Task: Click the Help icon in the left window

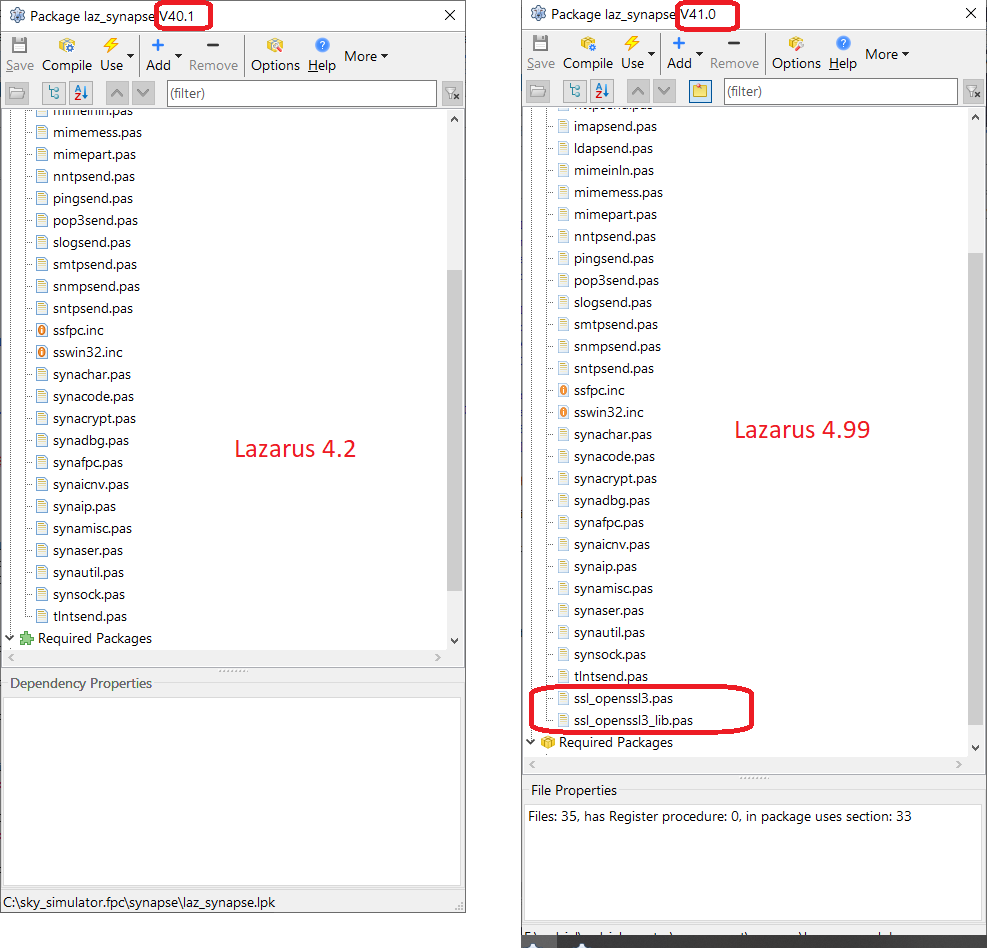Action: (322, 54)
